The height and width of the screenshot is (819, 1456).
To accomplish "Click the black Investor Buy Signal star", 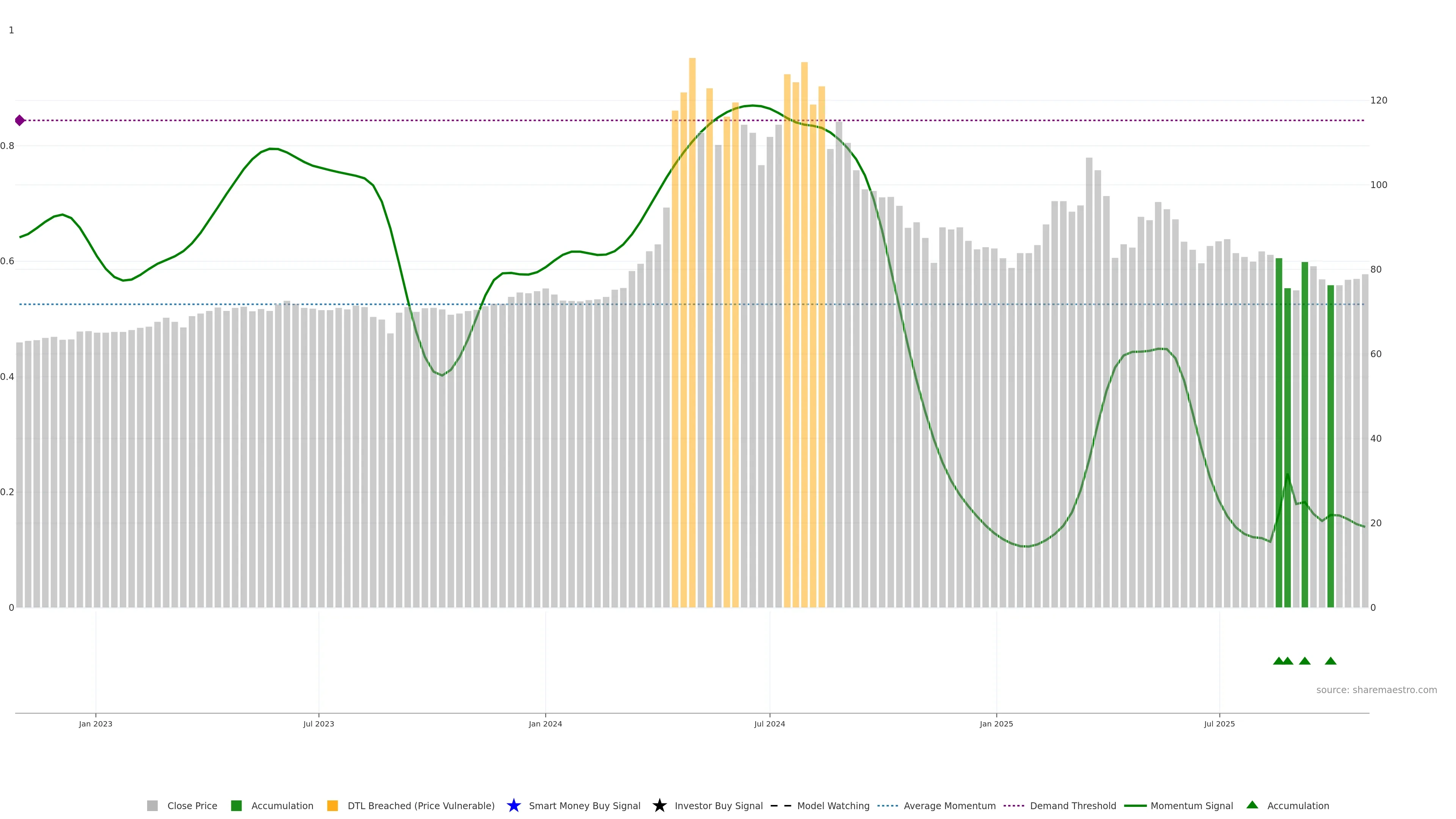I will click(660, 805).
